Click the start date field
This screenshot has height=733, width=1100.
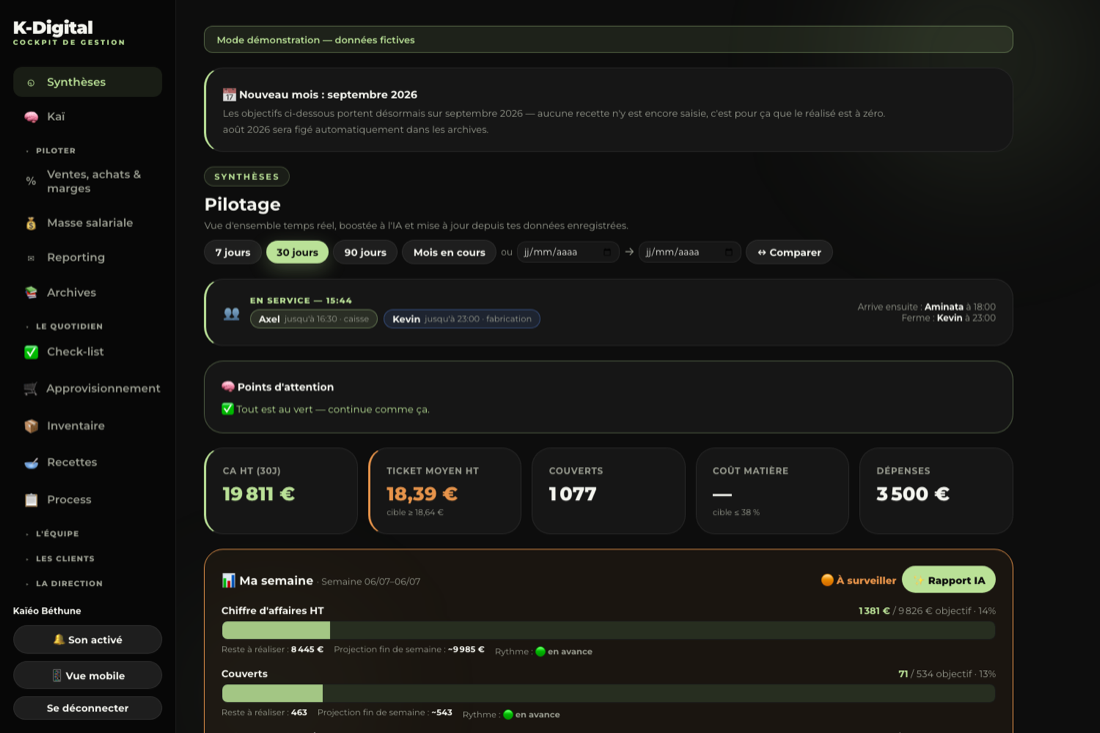[568, 253]
